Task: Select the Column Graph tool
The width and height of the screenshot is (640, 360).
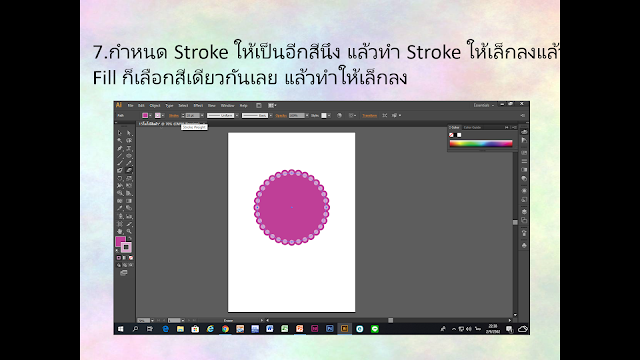Action: (129, 216)
